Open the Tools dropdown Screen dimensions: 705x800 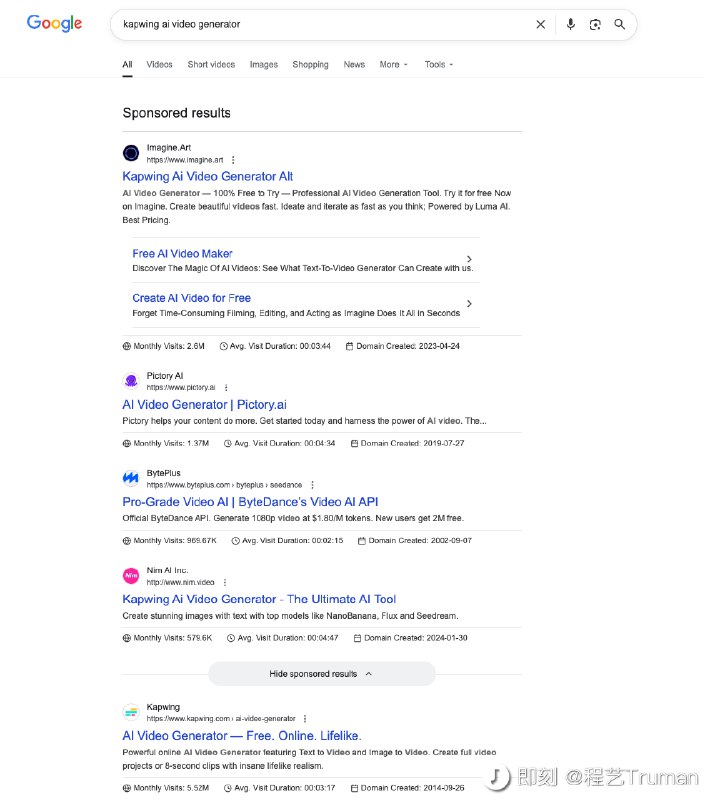click(438, 65)
